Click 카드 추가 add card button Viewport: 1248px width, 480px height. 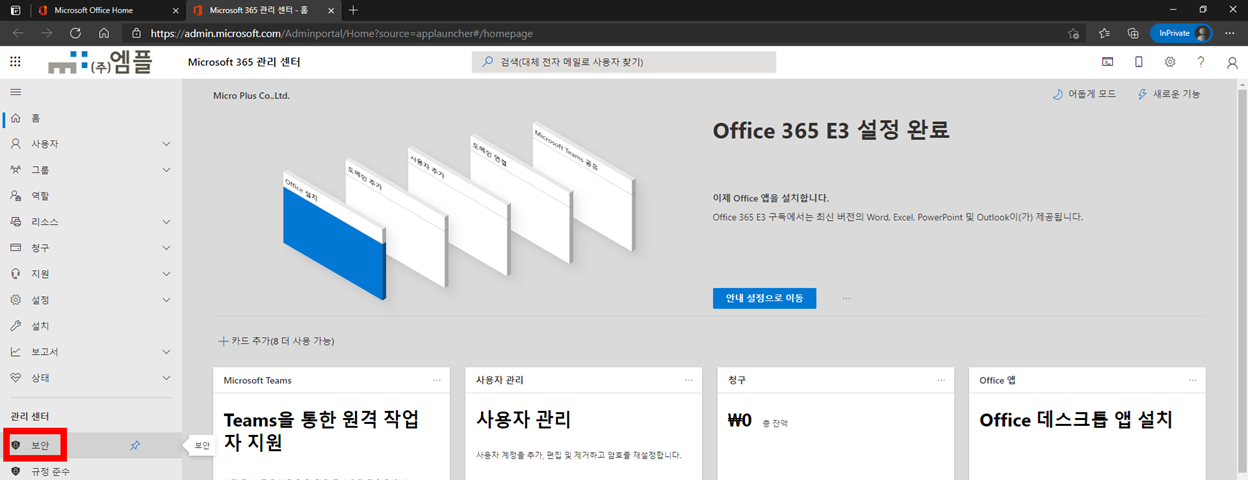point(276,341)
